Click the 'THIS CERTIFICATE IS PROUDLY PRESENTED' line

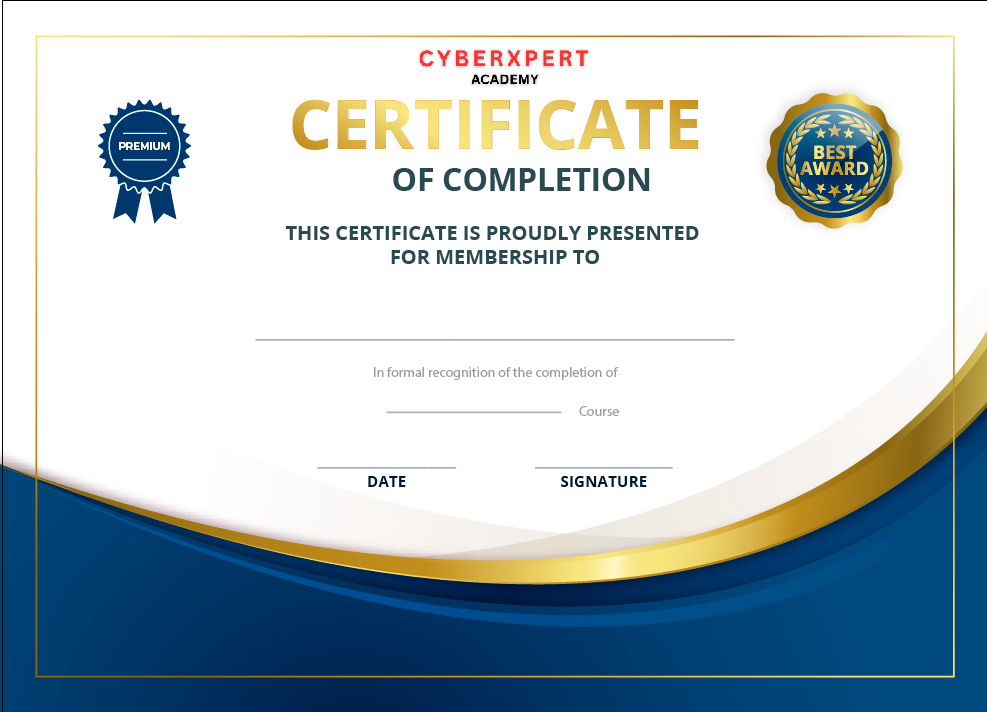click(492, 233)
